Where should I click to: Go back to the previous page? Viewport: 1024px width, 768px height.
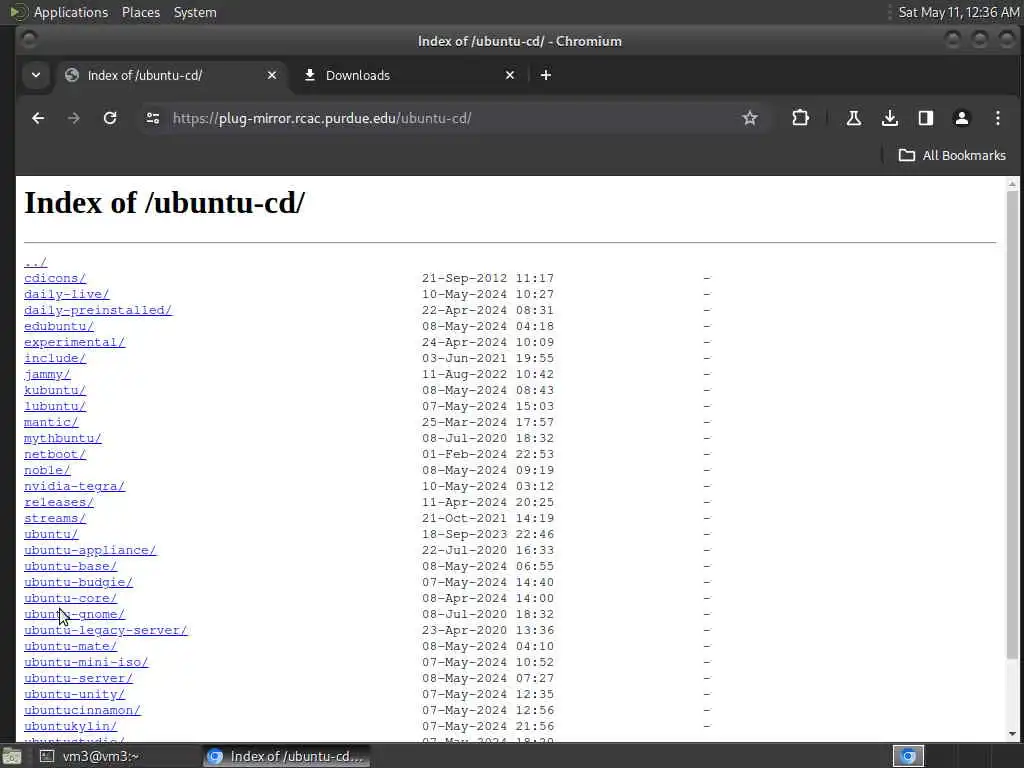coord(38,118)
